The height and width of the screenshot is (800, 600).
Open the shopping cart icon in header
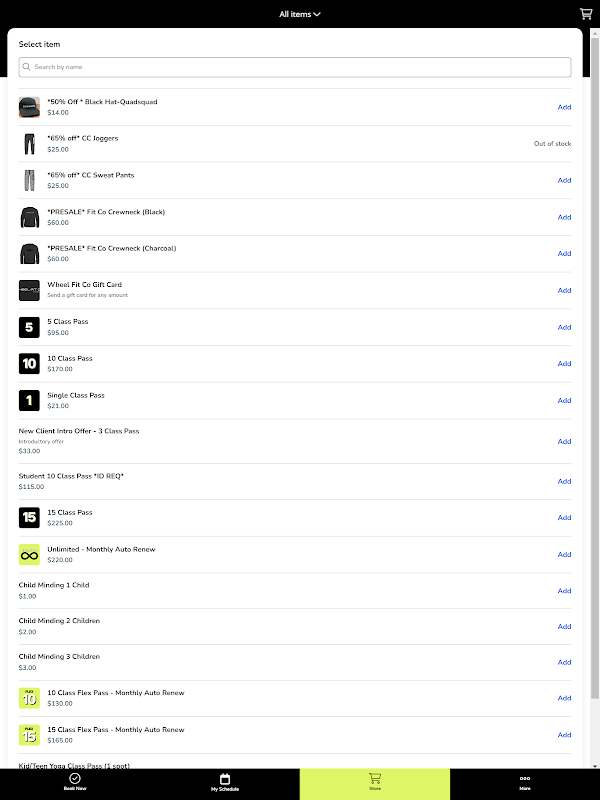click(586, 14)
